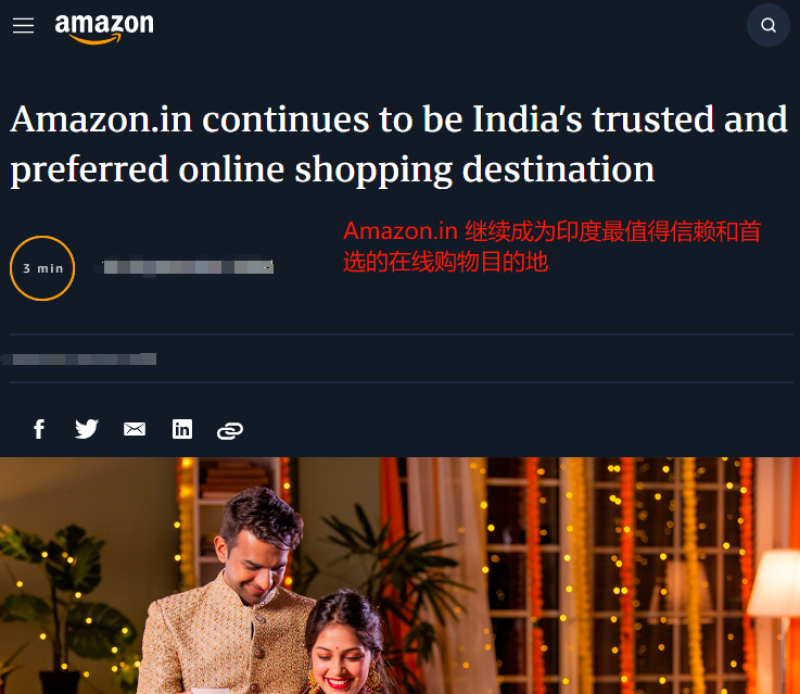Click the woman with red lipstick
The image size is (800, 694).
tap(347, 646)
